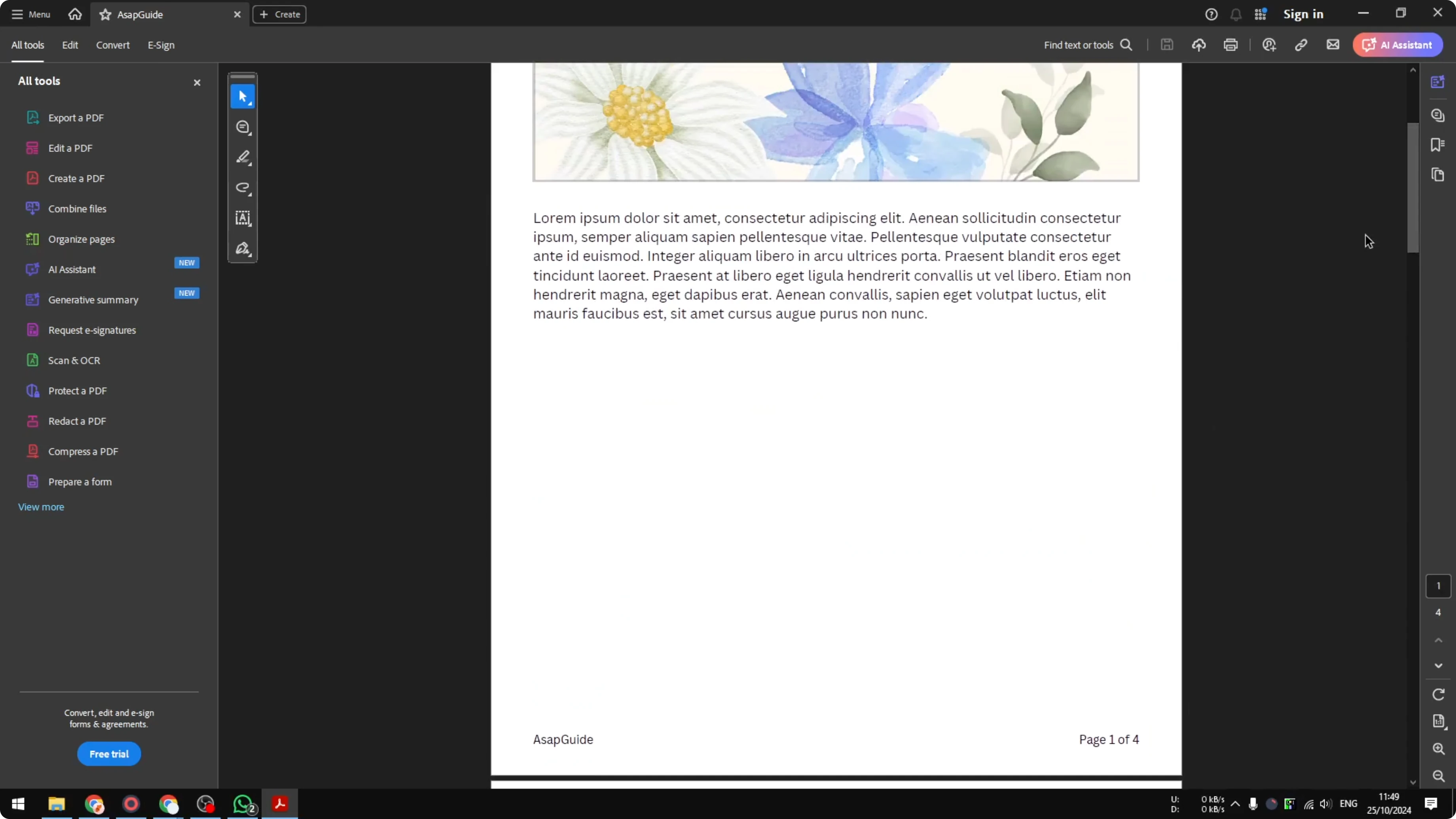Select the Highlight tool
1456x819 pixels.
[x=243, y=158]
